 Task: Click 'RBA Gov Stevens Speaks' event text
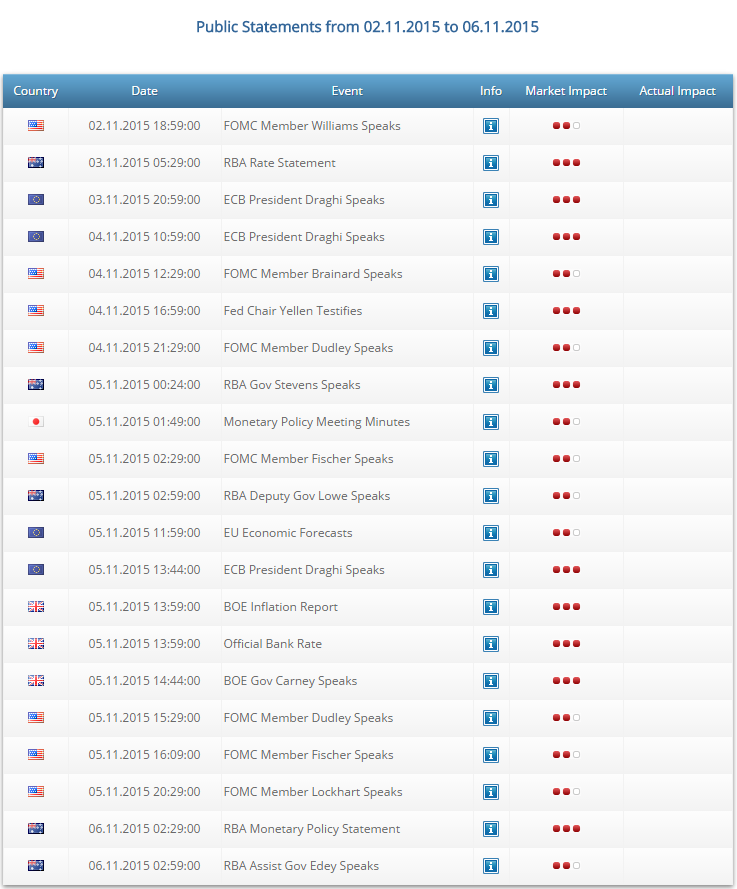coord(292,384)
